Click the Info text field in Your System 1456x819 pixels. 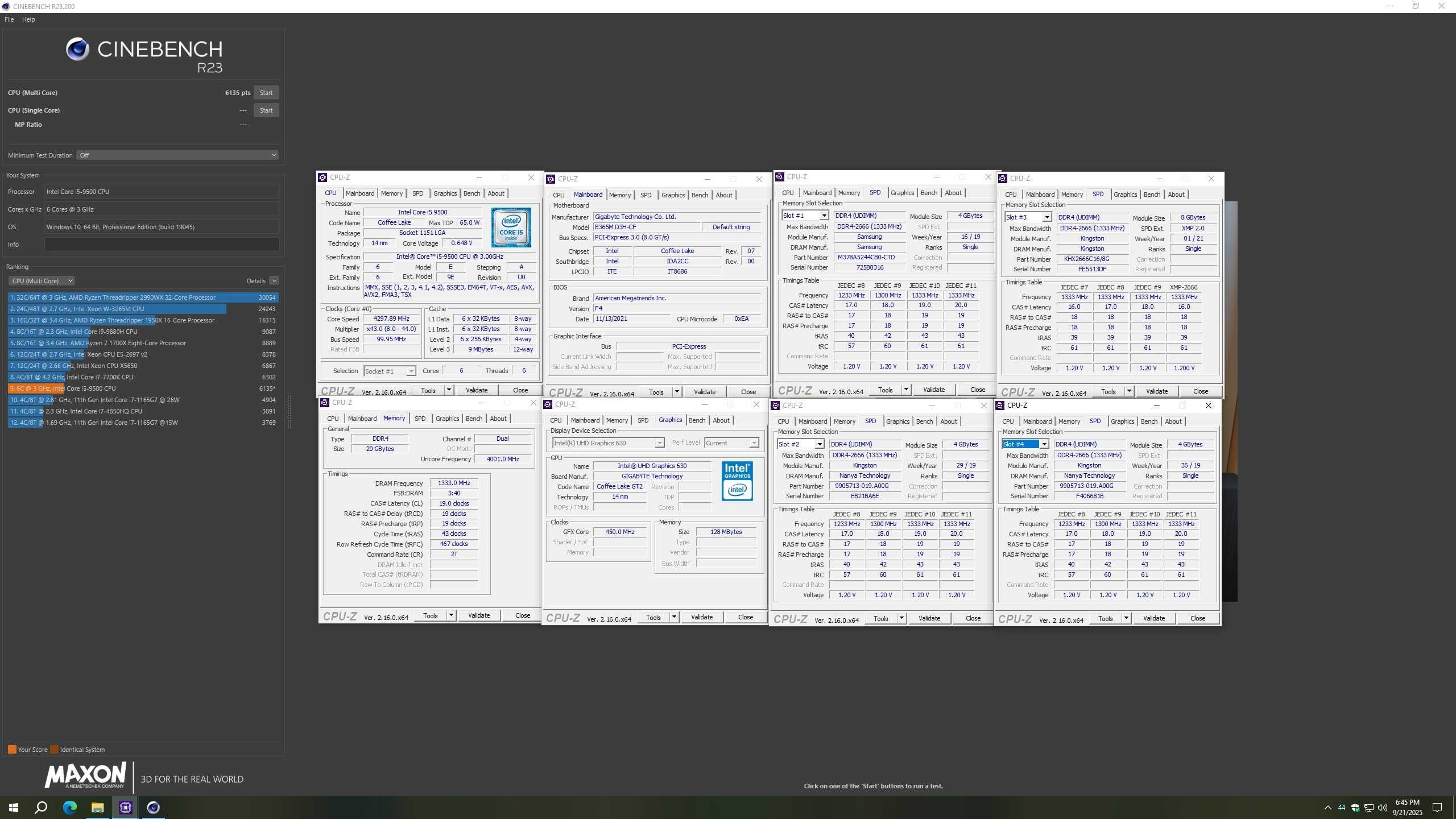162,245
